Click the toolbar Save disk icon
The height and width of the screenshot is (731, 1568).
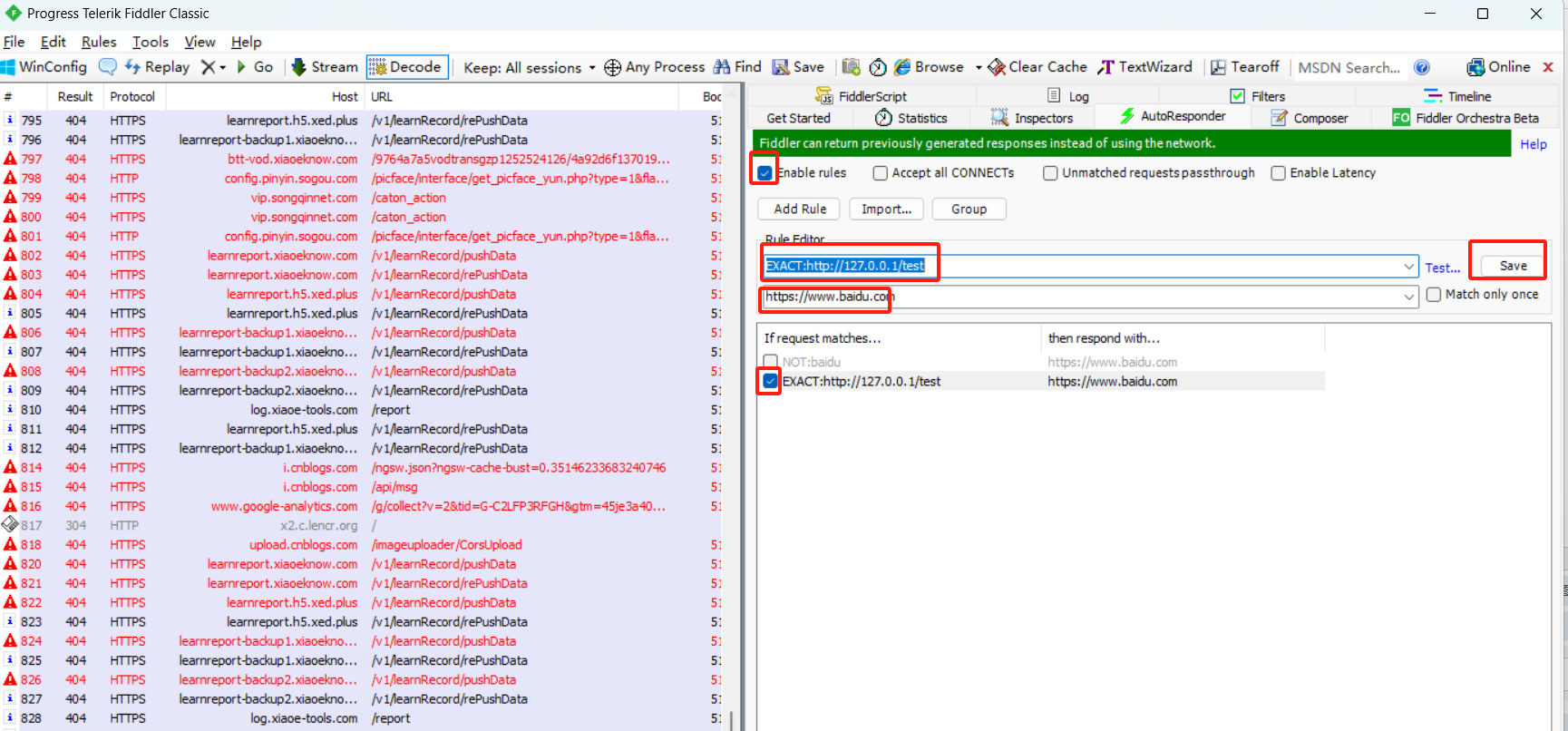[x=781, y=67]
